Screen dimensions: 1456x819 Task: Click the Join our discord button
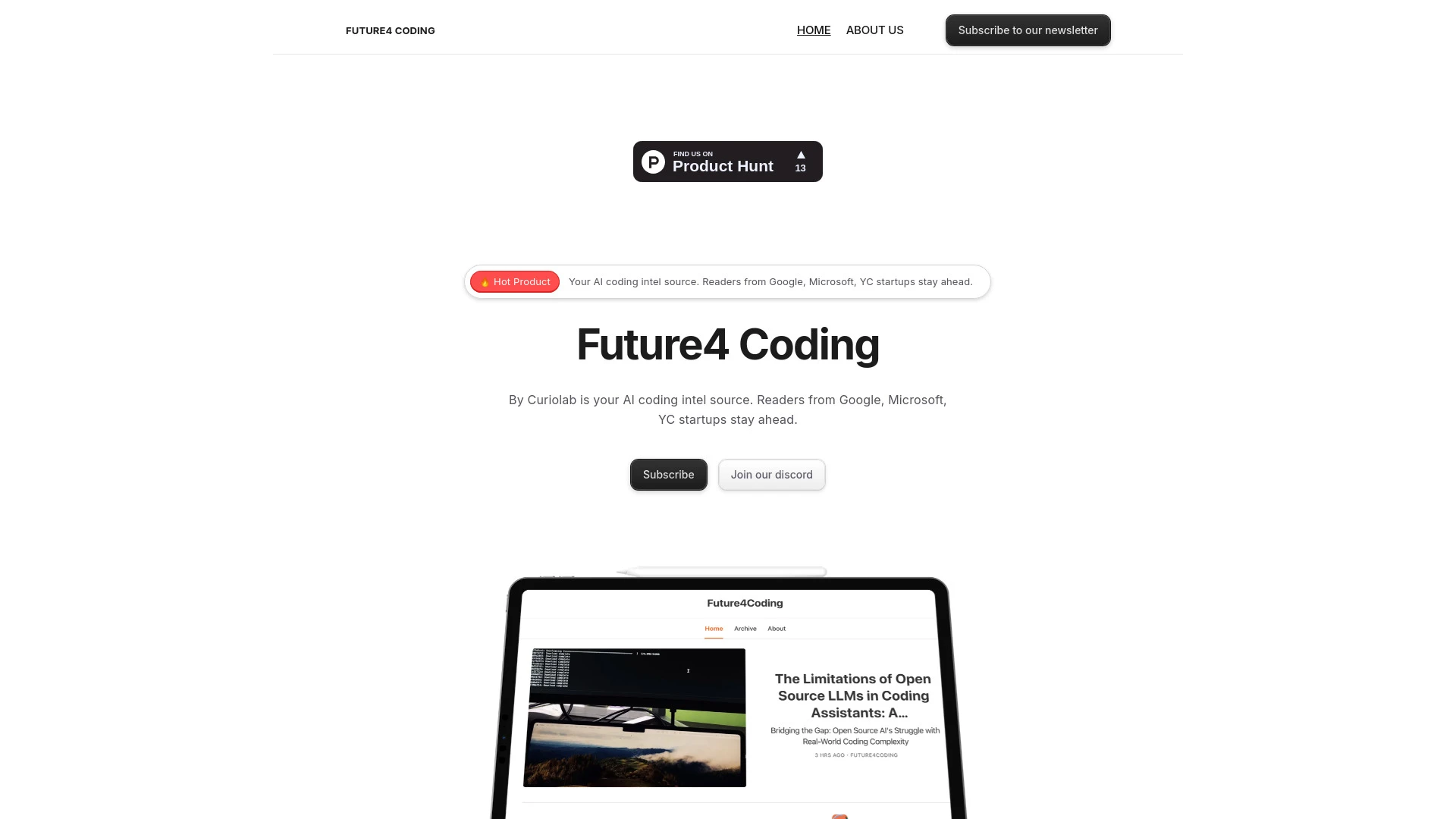(771, 474)
